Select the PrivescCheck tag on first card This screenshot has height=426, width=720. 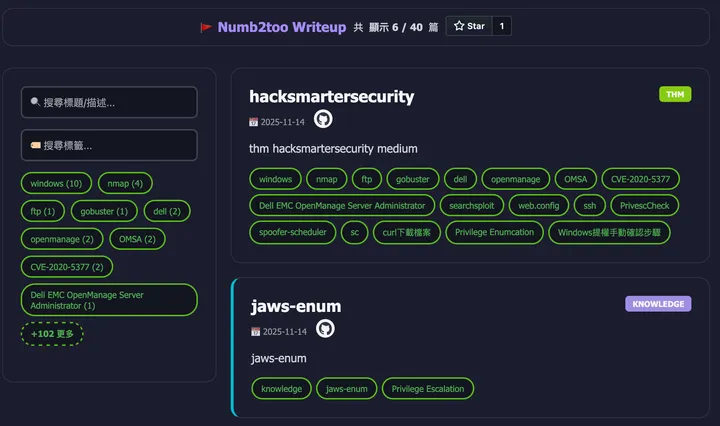(x=645, y=205)
